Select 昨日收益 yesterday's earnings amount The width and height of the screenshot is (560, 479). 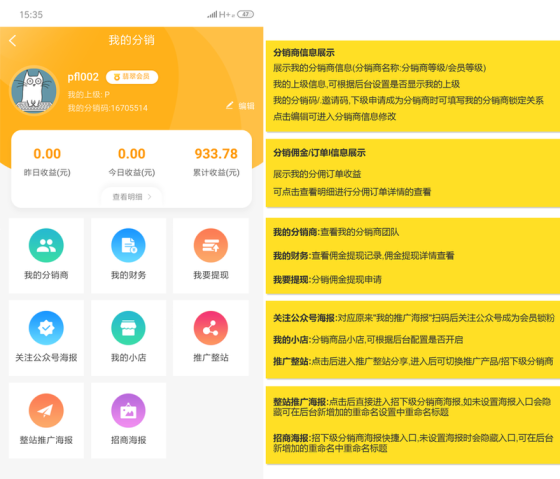point(47,154)
